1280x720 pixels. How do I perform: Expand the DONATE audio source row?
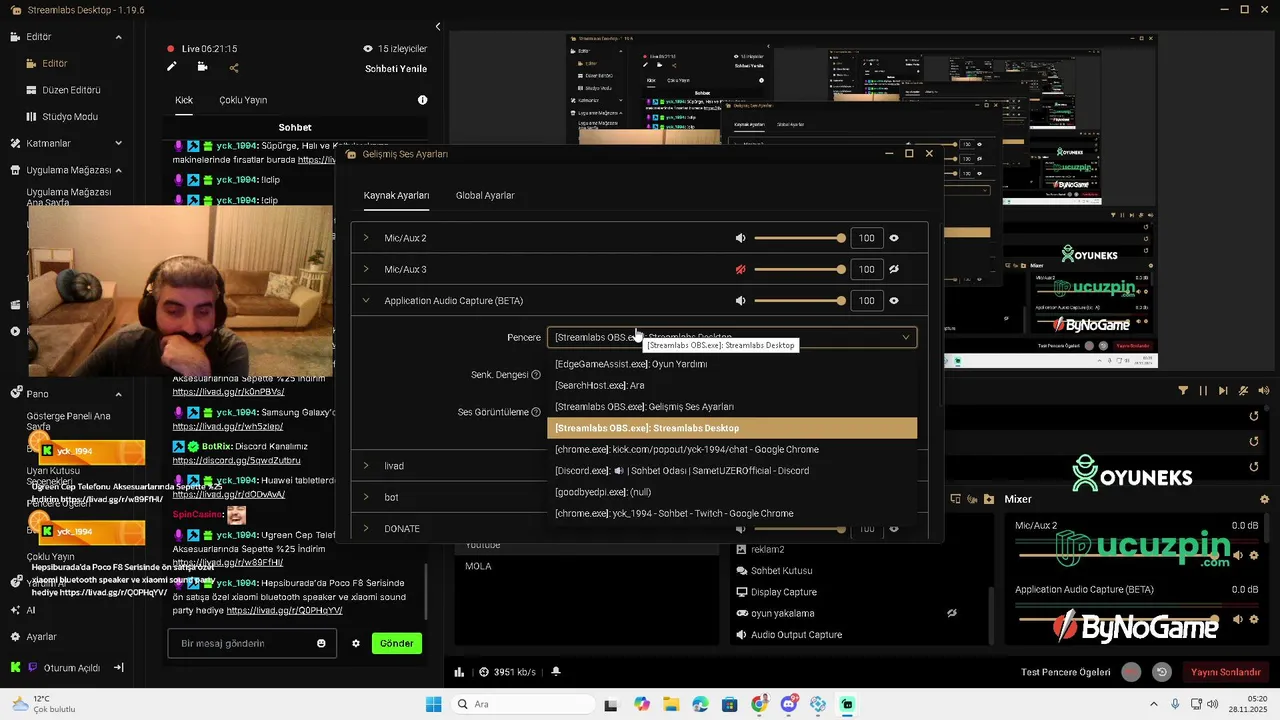coord(366,528)
